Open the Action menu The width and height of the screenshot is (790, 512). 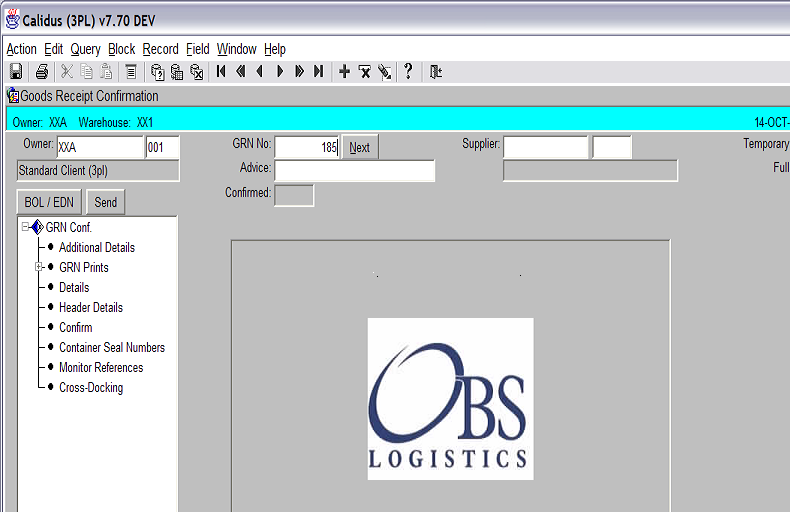pos(22,49)
